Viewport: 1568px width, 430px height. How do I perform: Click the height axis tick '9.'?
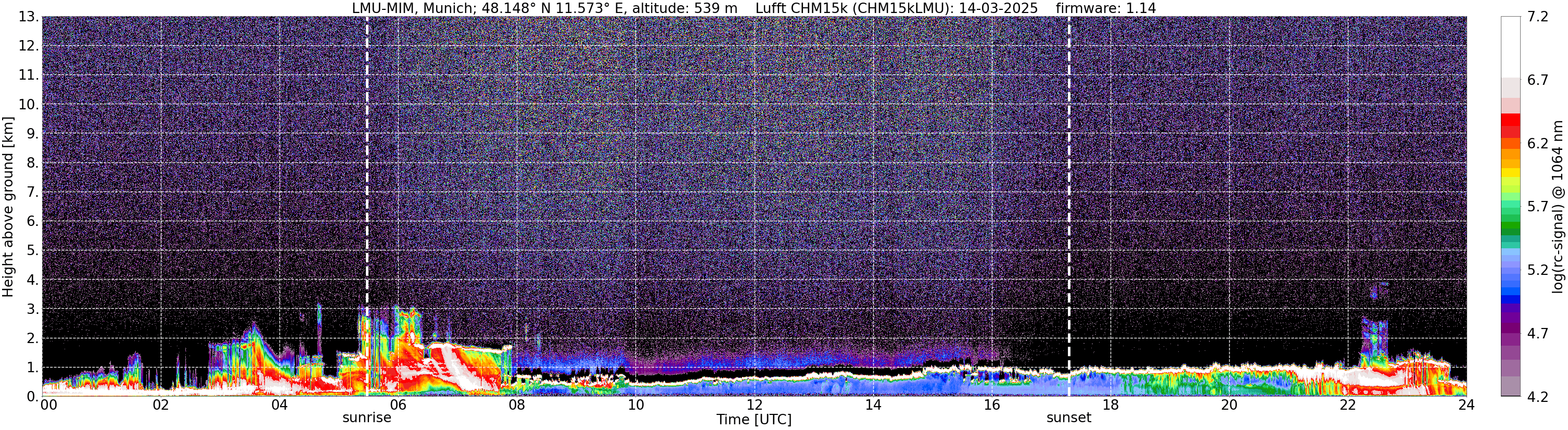pos(32,133)
